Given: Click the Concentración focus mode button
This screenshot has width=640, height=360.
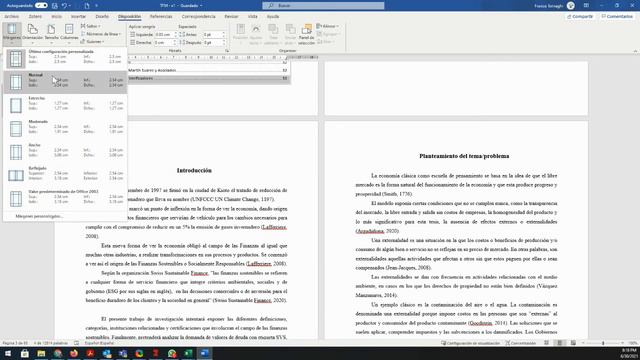Looking at the screenshot, I should point(521,343).
